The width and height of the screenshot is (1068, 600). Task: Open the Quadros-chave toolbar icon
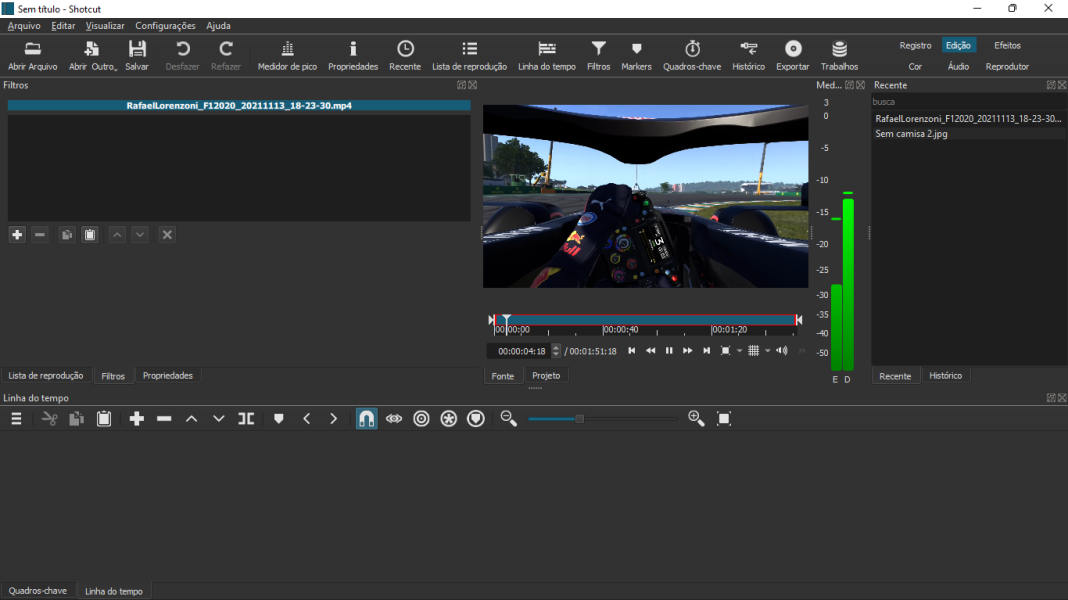(692, 55)
